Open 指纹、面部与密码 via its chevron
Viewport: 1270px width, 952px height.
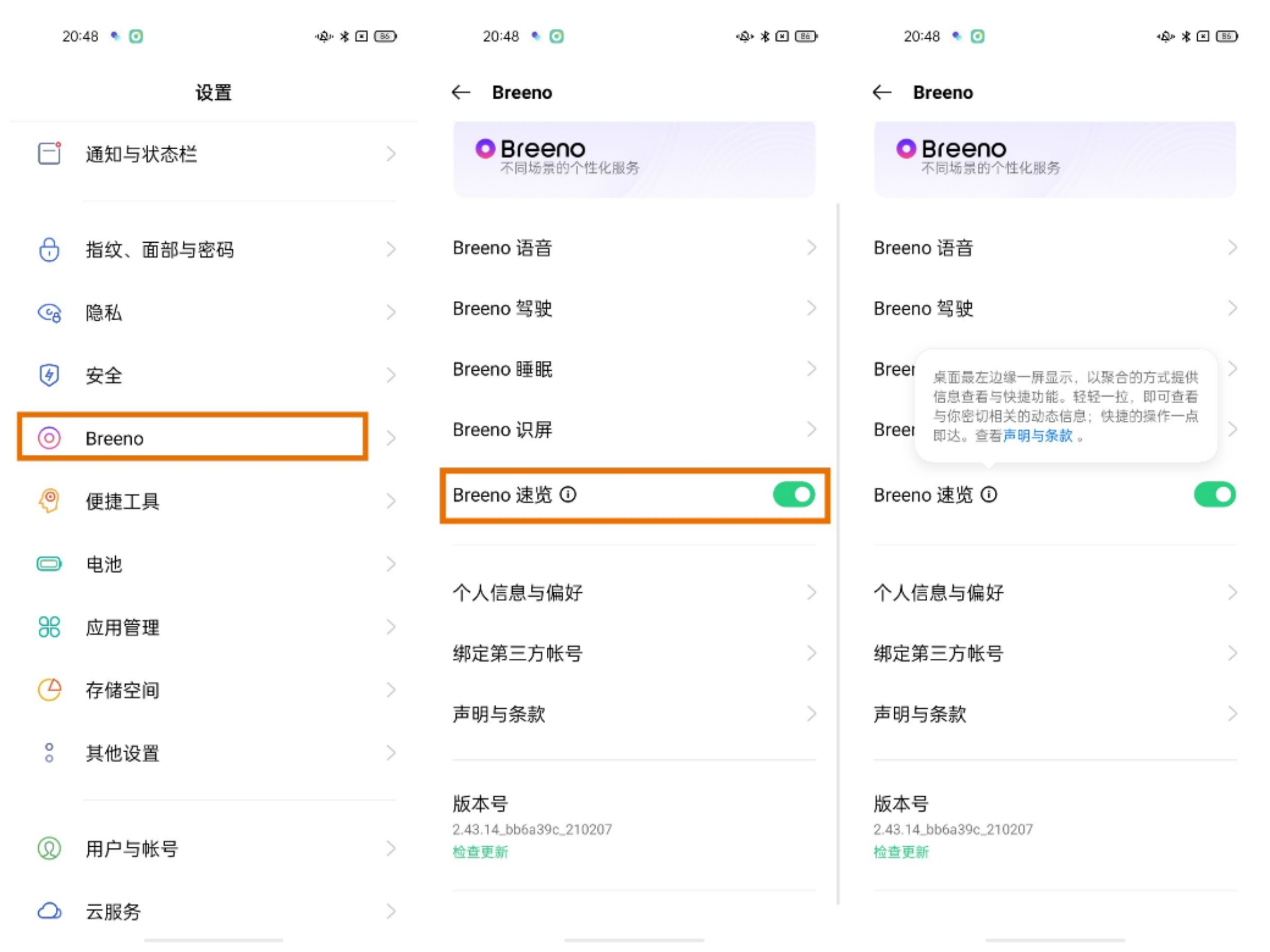pos(391,249)
